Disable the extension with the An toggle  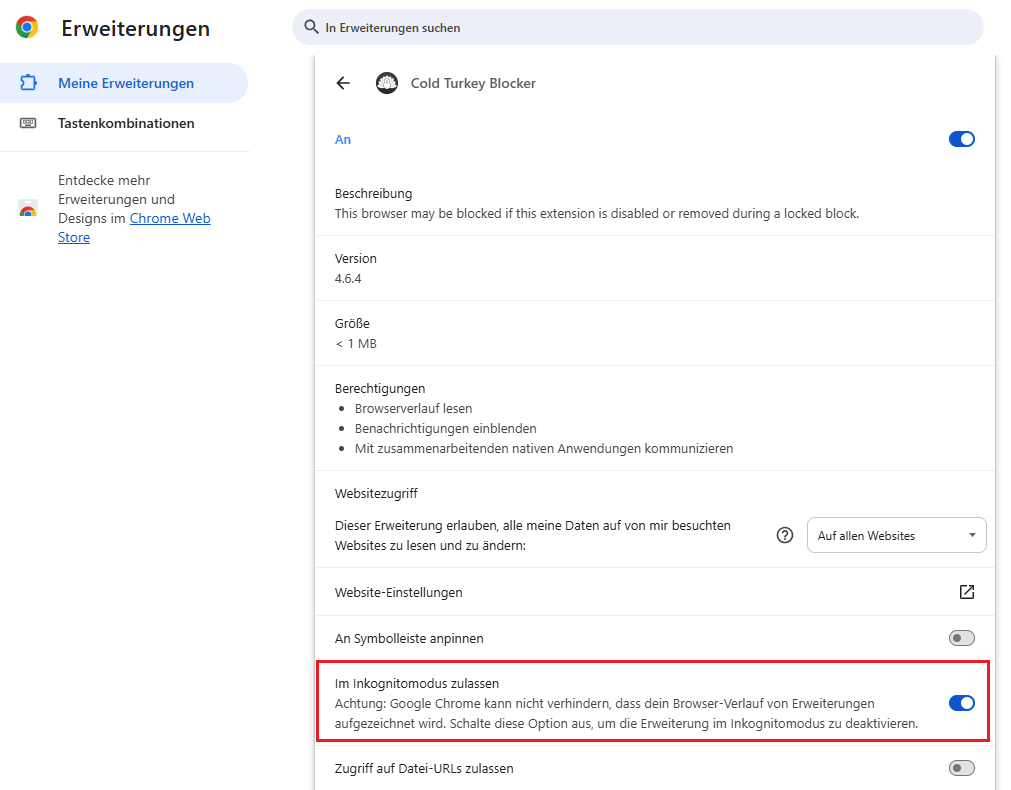click(961, 139)
